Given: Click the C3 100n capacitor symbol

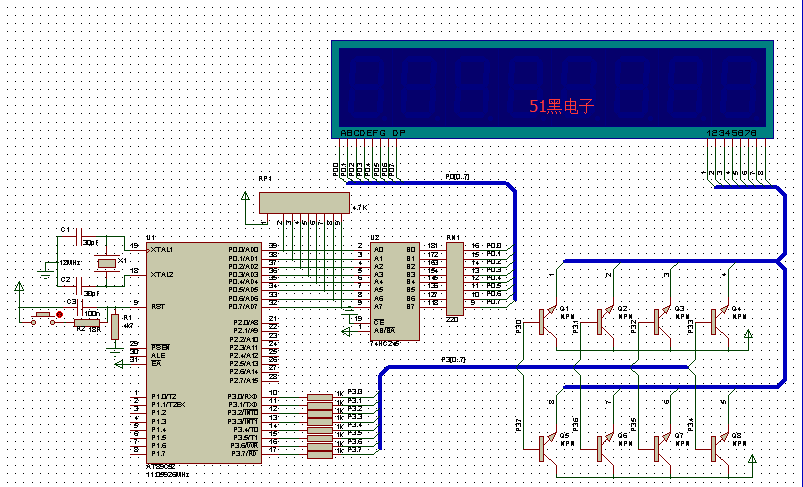Looking at the screenshot, I should coord(80,307).
